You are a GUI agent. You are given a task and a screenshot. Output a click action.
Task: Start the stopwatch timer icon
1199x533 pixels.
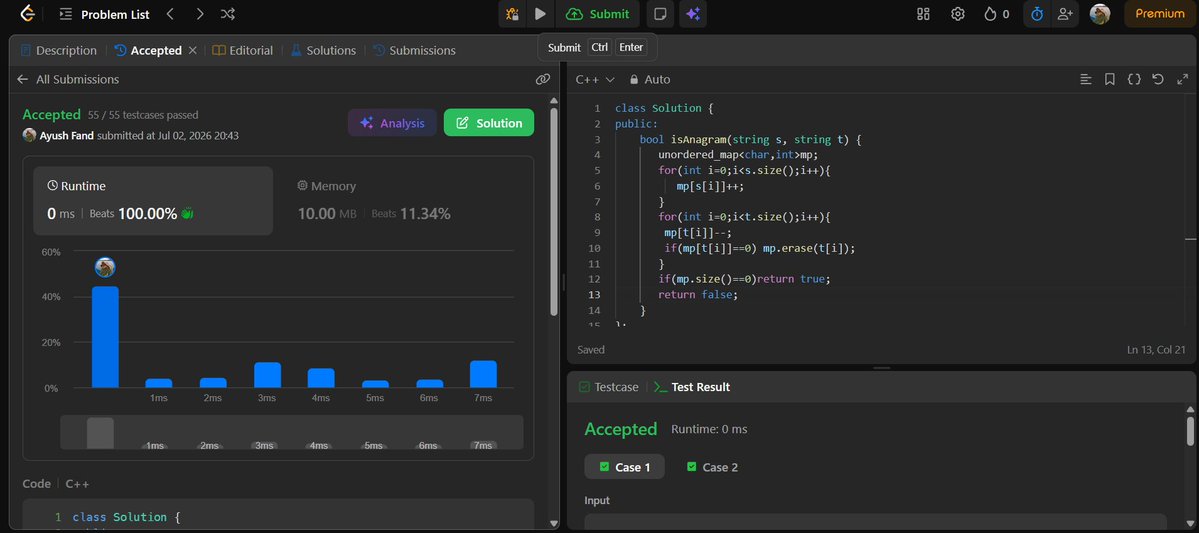pos(1037,14)
